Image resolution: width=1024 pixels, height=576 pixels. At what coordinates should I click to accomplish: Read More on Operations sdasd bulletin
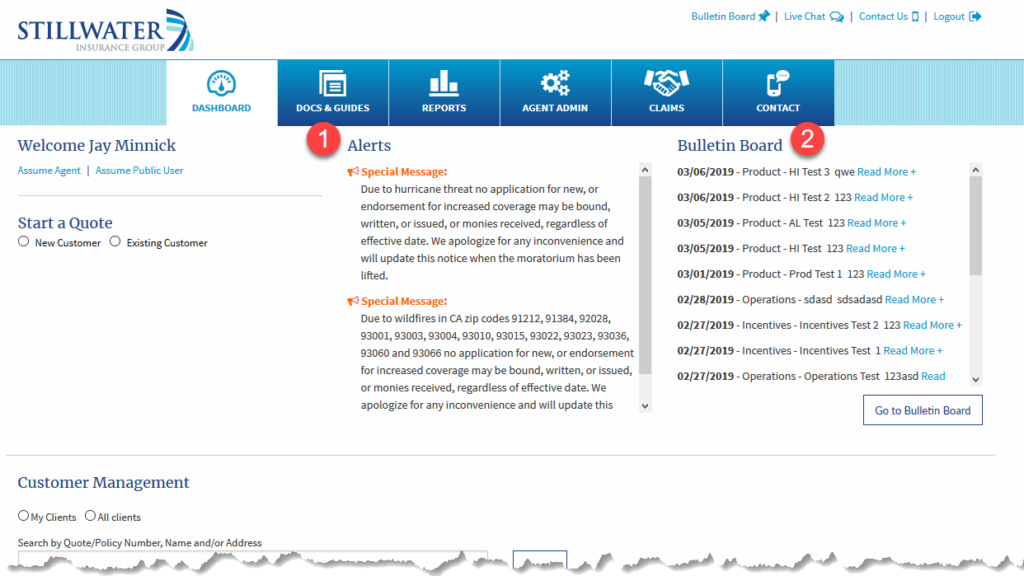pyautogui.click(x=914, y=299)
